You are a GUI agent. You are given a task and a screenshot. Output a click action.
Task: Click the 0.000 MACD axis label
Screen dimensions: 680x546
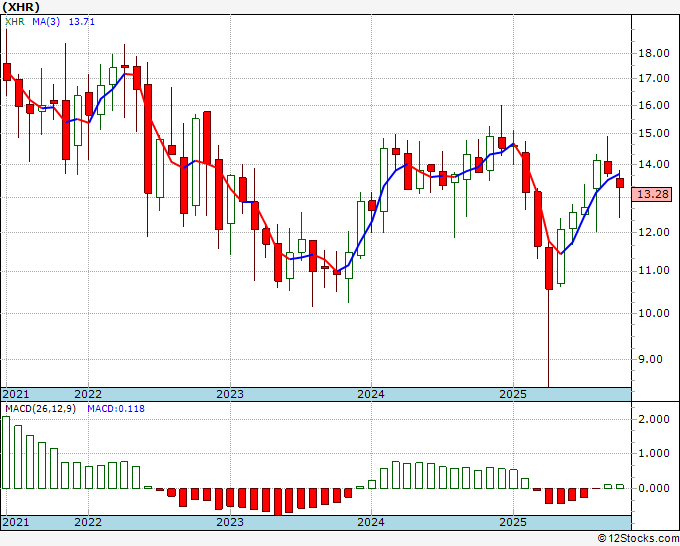tap(654, 488)
